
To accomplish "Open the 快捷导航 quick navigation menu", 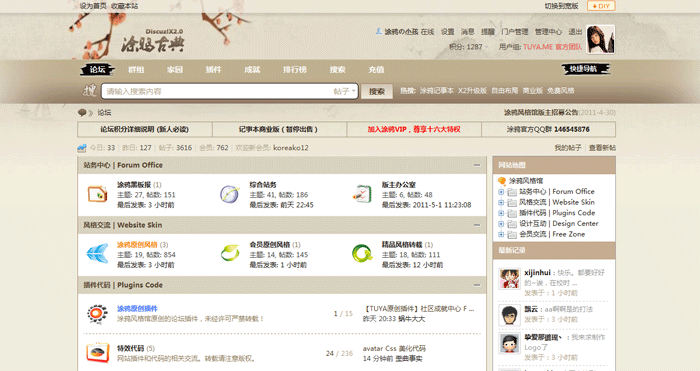I will click(x=585, y=69).
